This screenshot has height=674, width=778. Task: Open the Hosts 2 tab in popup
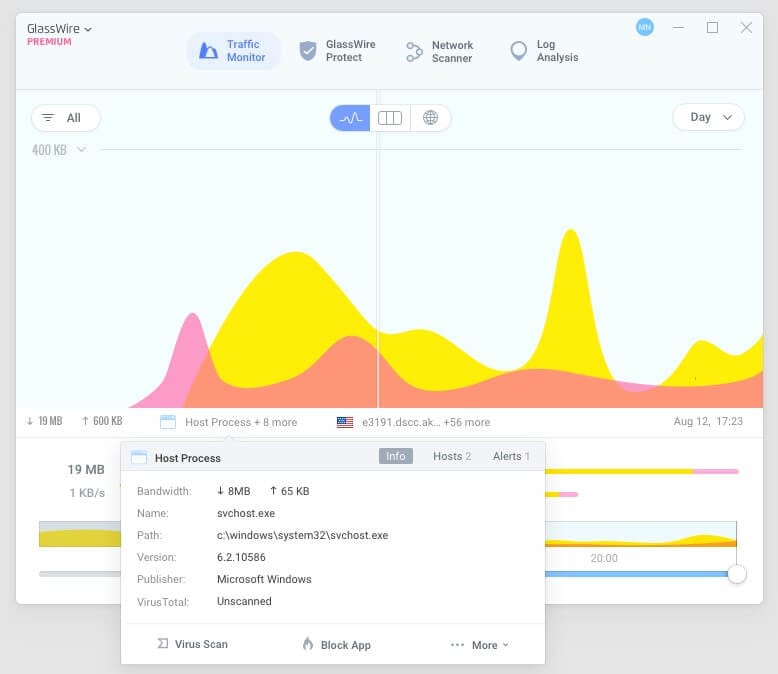[452, 456]
